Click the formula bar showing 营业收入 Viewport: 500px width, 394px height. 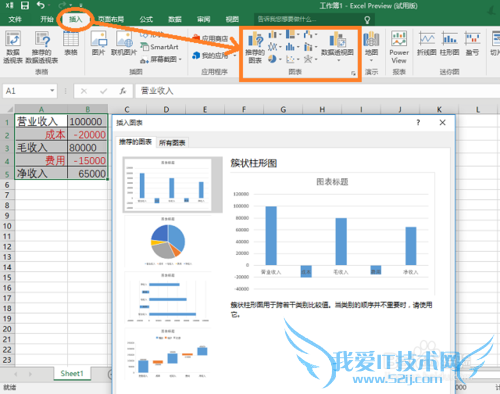[x=317, y=91]
